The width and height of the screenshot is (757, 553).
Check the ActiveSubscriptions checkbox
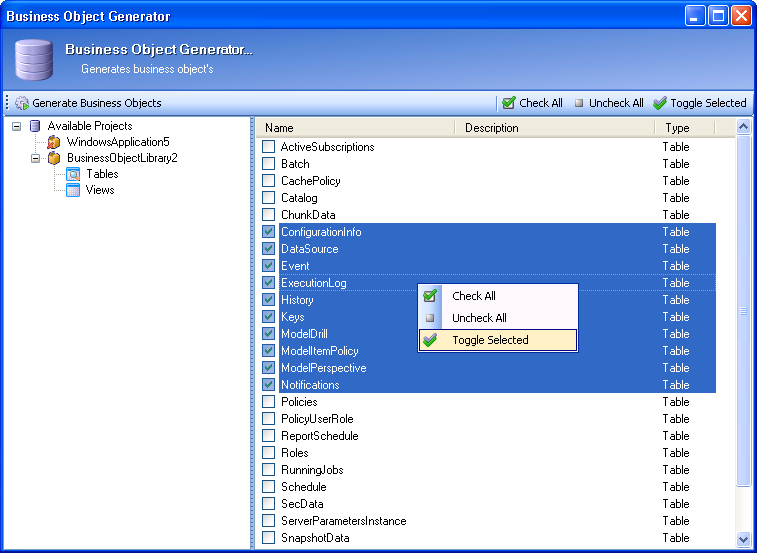(268, 147)
